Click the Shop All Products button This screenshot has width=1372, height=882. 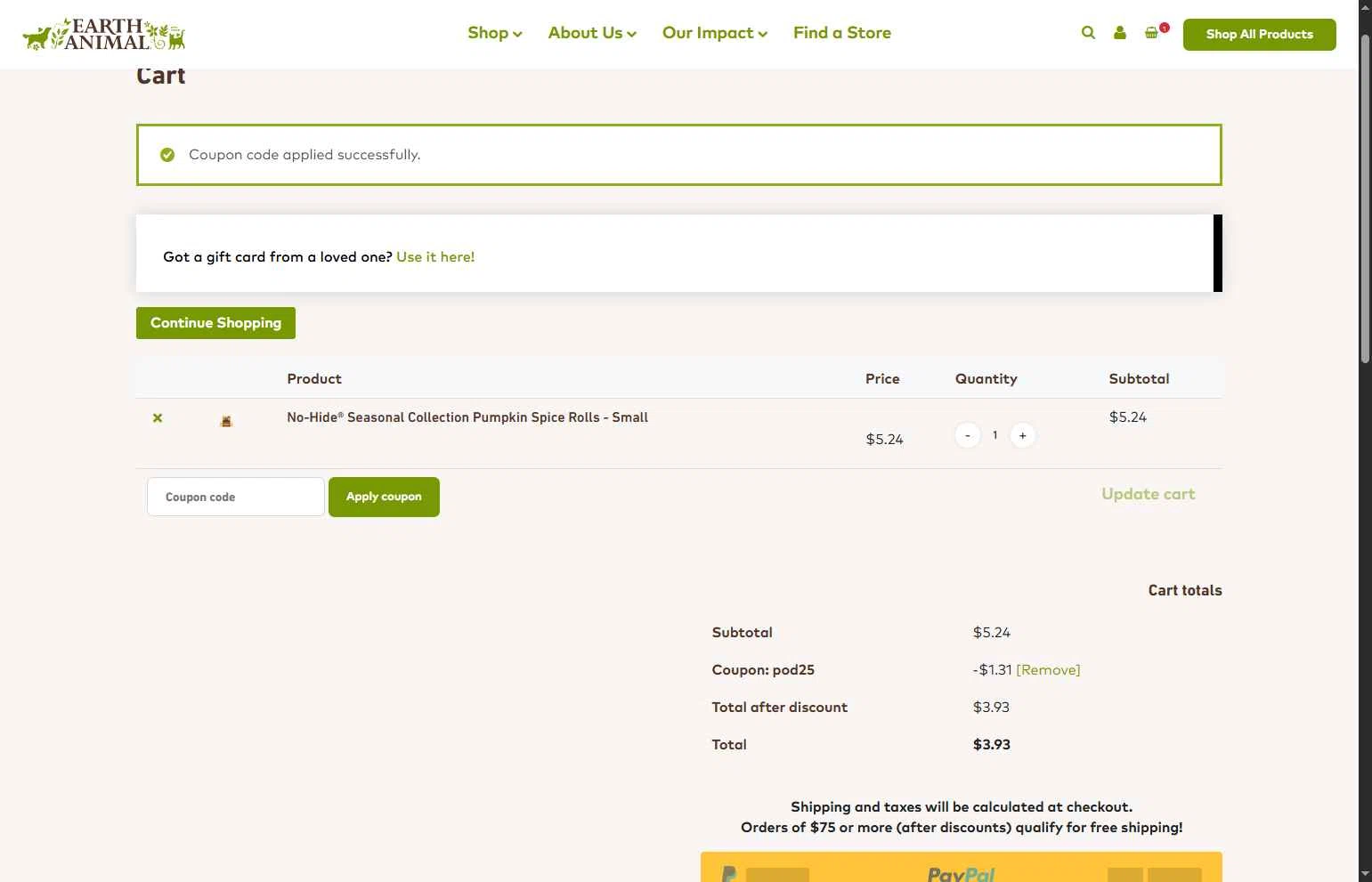pos(1259,34)
